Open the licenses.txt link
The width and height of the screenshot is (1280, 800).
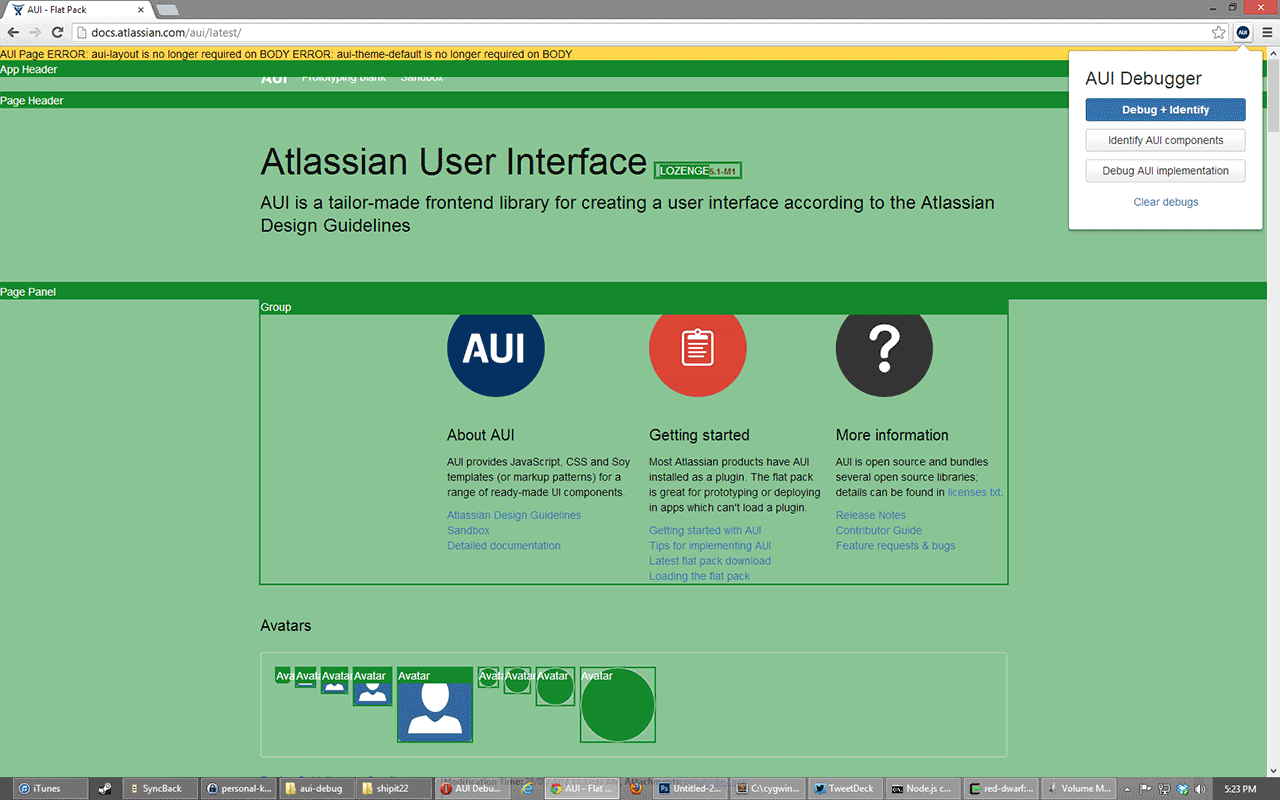click(x=974, y=492)
